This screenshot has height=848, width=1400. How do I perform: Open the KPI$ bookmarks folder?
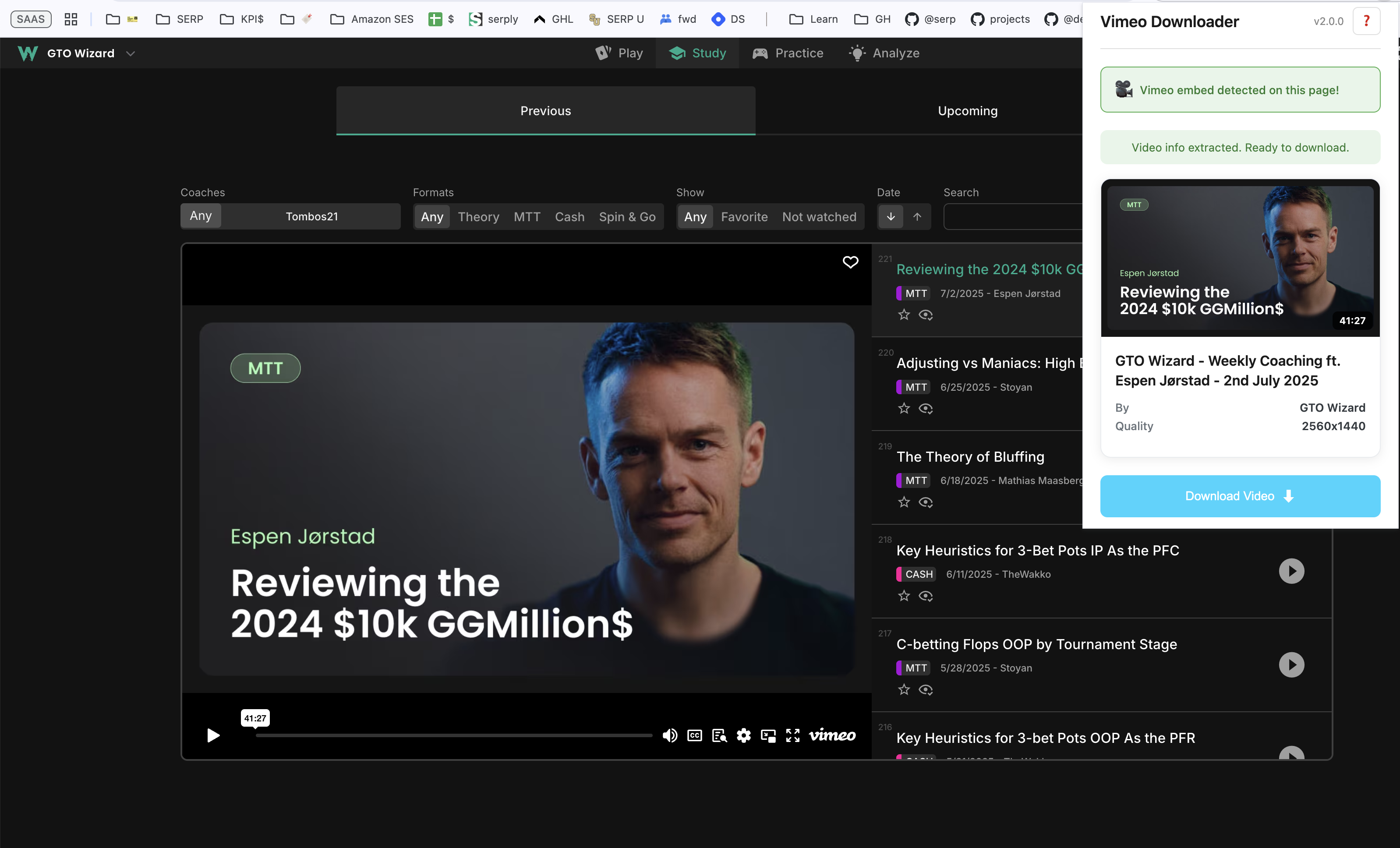tap(242, 19)
